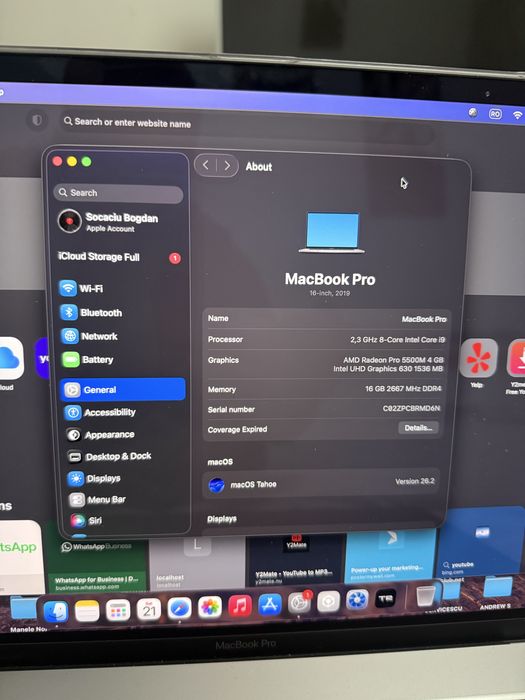Click the Details... coverage button
Image resolution: width=525 pixels, height=700 pixels.
point(418,428)
